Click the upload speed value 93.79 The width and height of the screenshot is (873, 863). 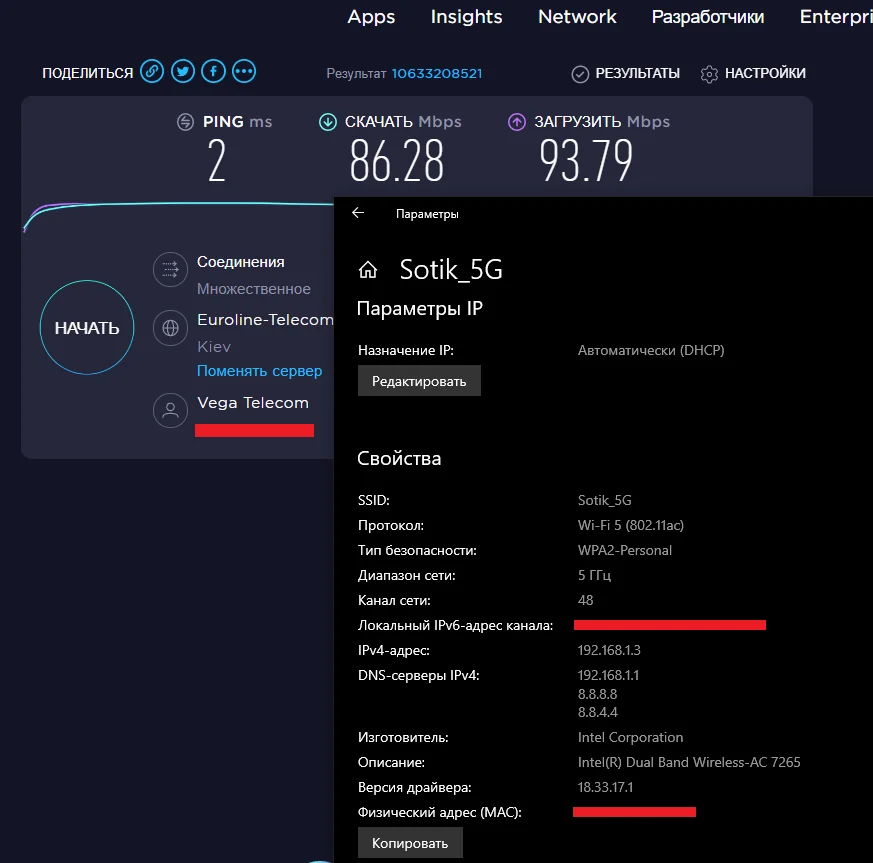[586, 161]
